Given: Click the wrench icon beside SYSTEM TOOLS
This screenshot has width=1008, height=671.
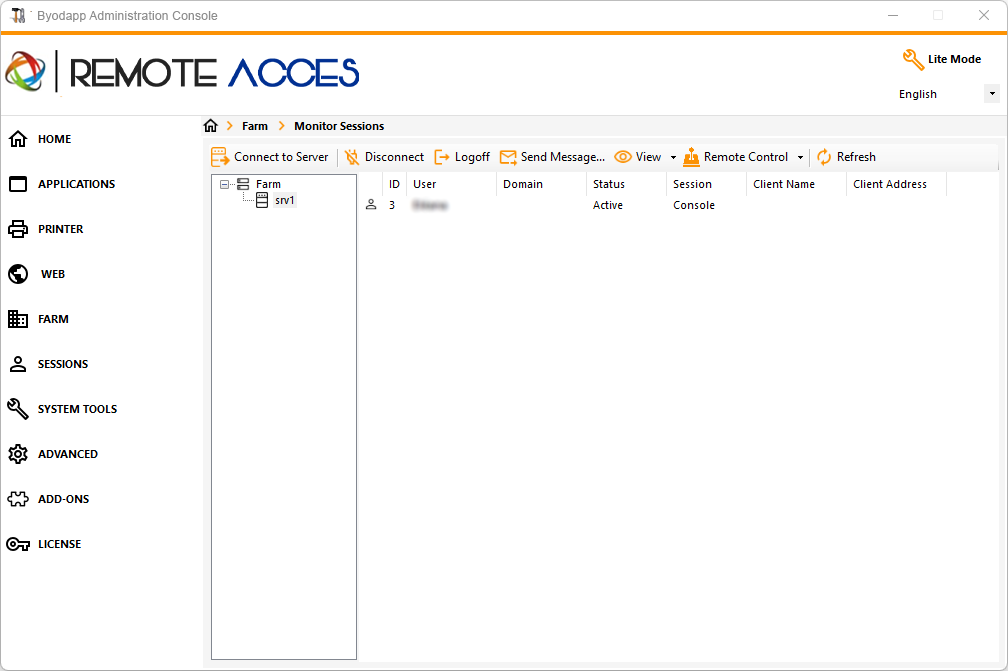Looking at the screenshot, I should pos(18,409).
